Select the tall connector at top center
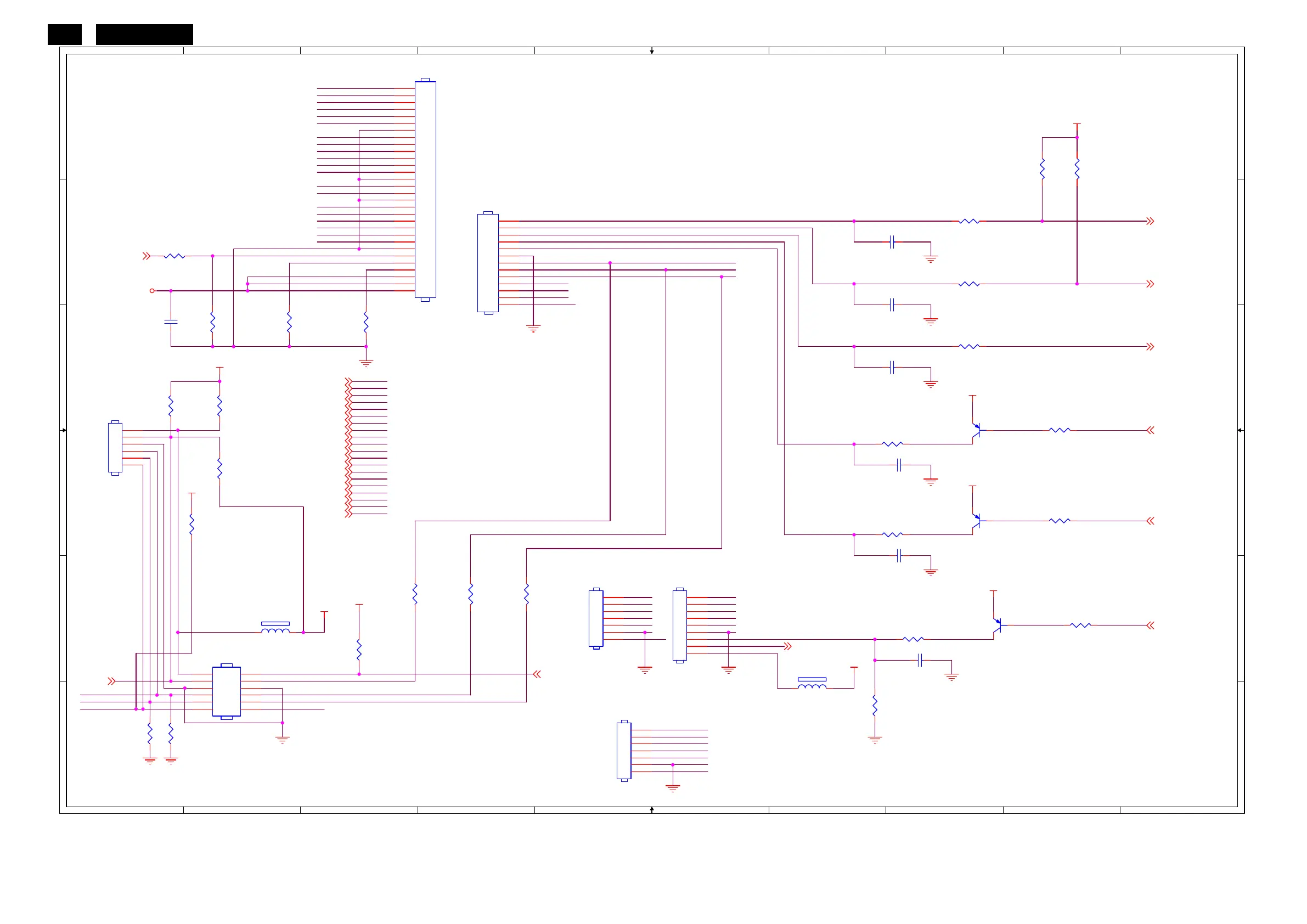The width and height of the screenshot is (1307, 924). (x=425, y=189)
